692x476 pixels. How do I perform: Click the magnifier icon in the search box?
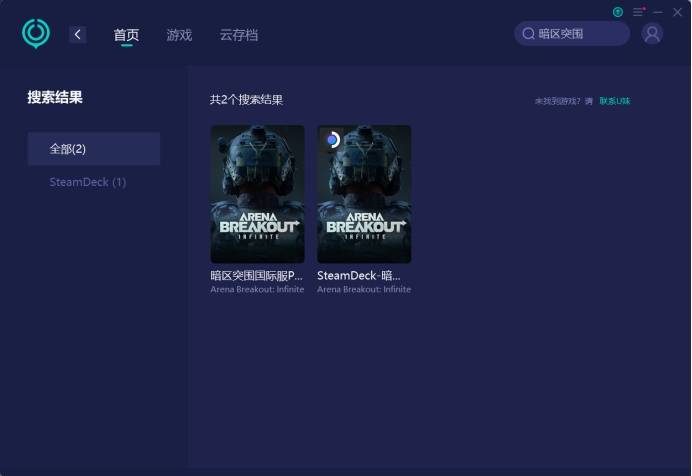click(529, 34)
